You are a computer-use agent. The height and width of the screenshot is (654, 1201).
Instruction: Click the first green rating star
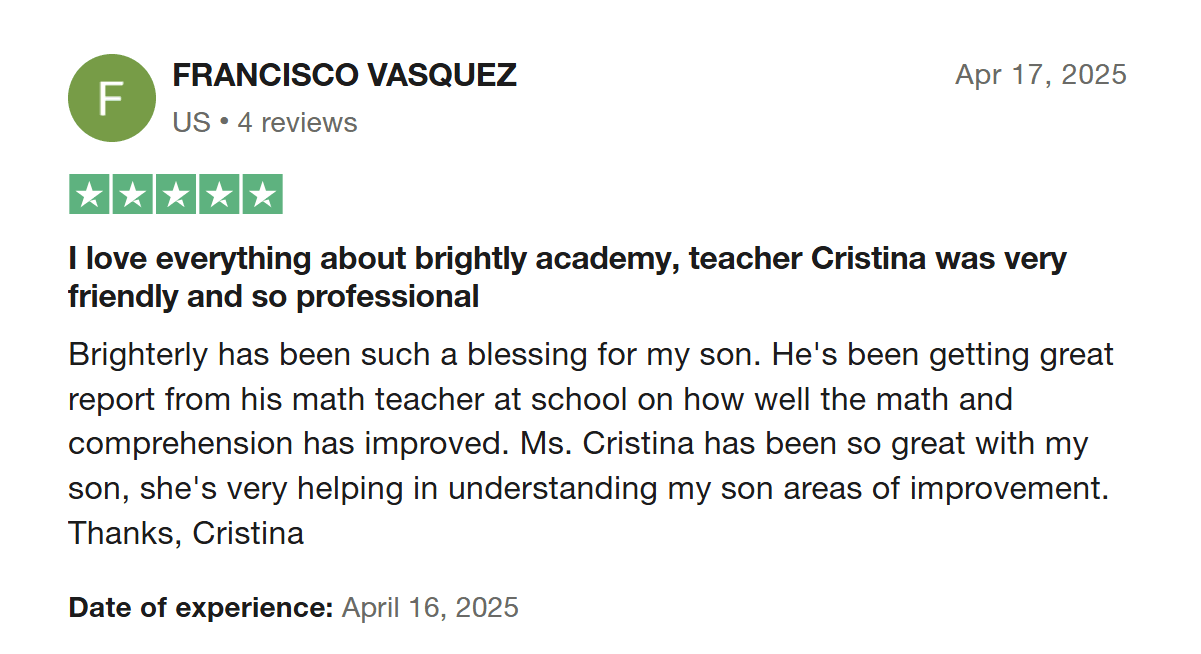(90, 195)
